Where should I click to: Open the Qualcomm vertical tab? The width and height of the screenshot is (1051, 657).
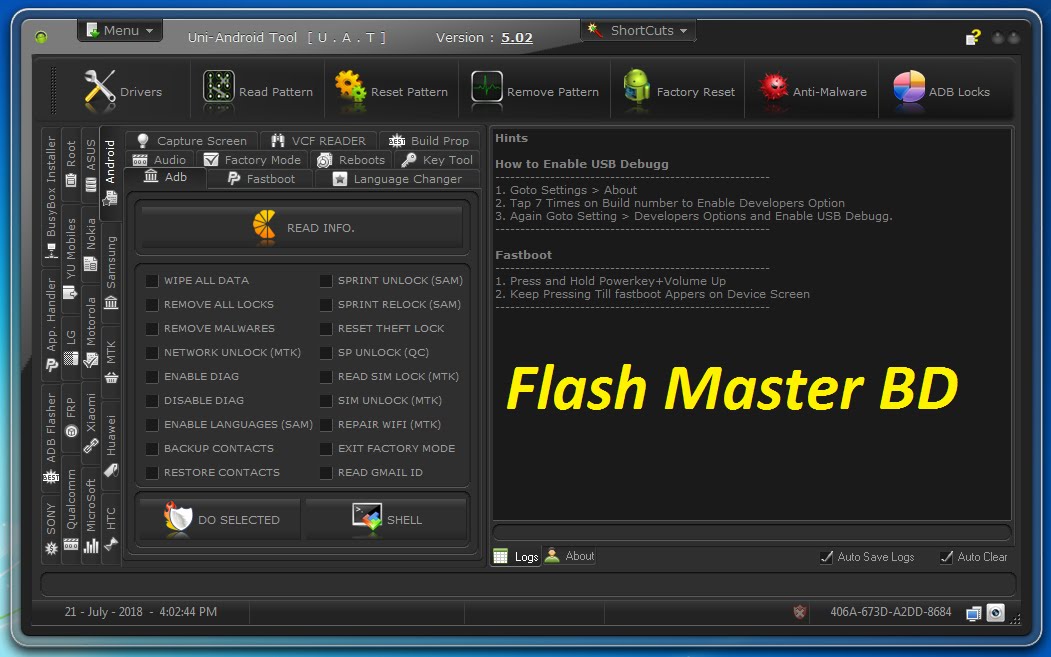[71, 510]
